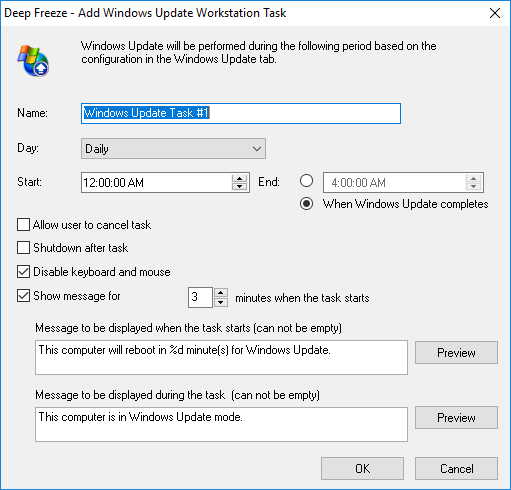Preview the Windows Update mode message
This screenshot has width=511, height=490.
pyautogui.click(x=456, y=417)
